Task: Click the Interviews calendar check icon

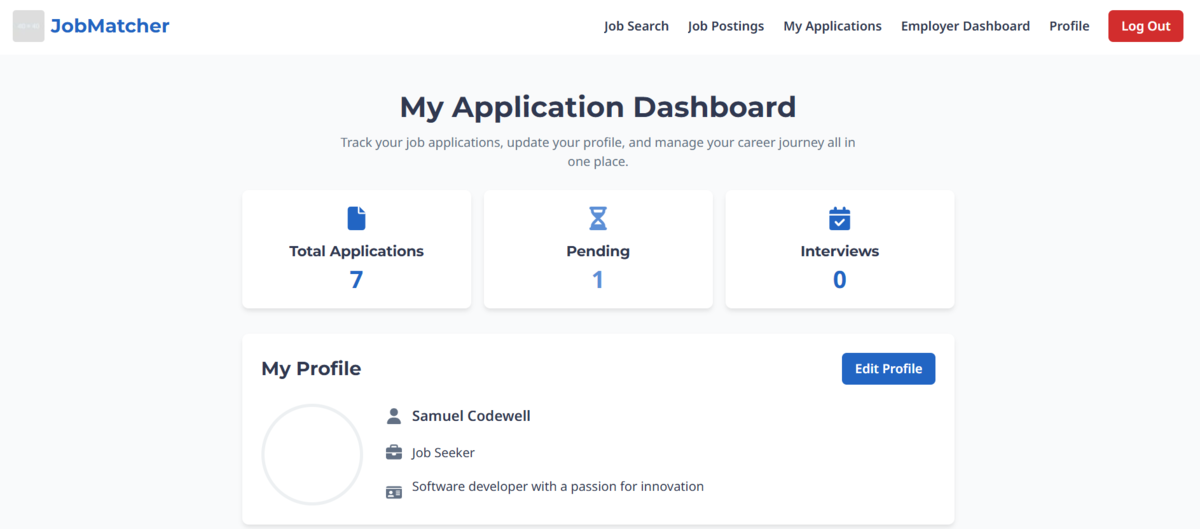Action: pyautogui.click(x=840, y=218)
